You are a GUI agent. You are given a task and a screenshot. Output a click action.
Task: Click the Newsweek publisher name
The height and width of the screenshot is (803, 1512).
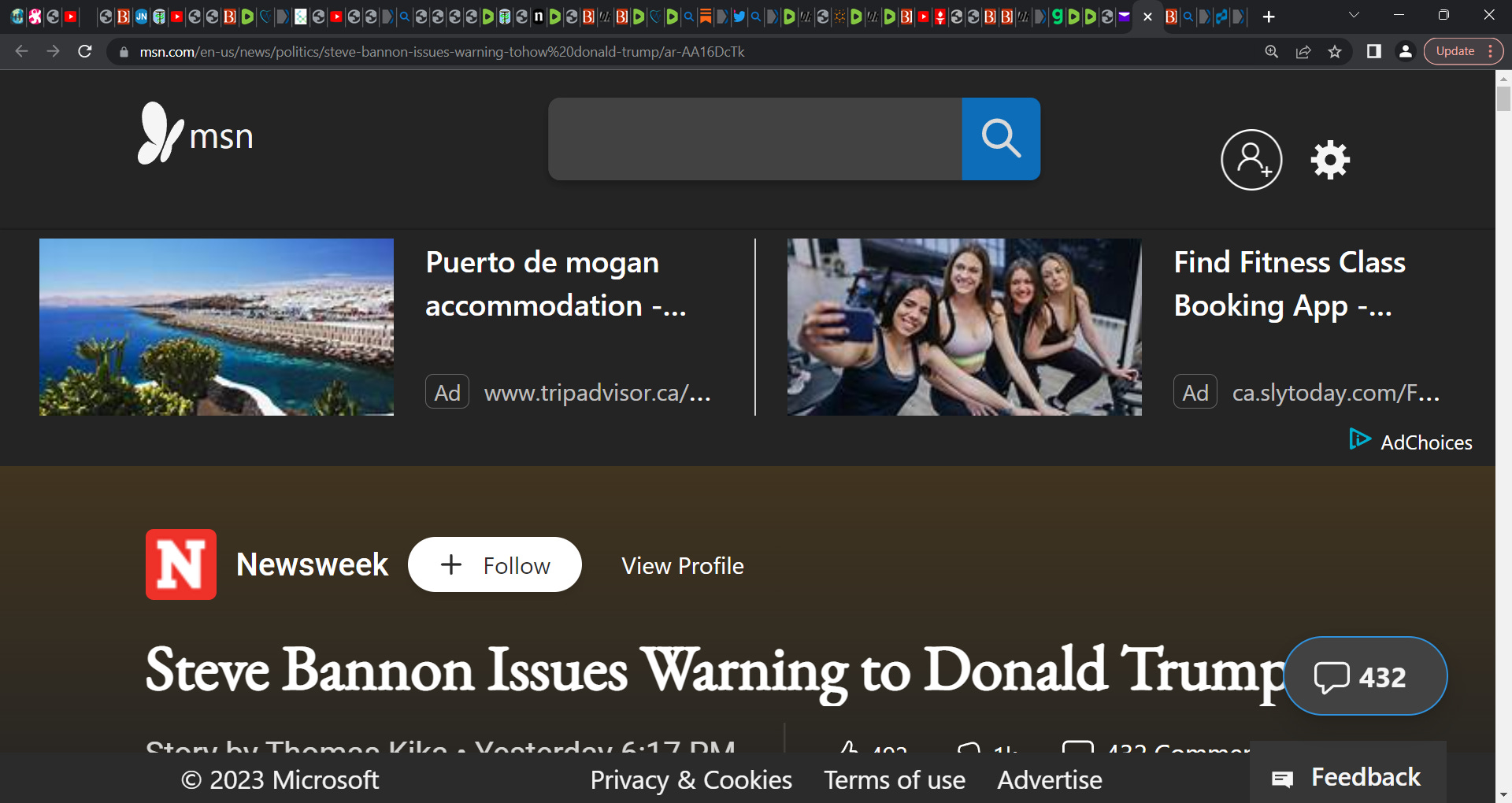pyautogui.click(x=312, y=564)
